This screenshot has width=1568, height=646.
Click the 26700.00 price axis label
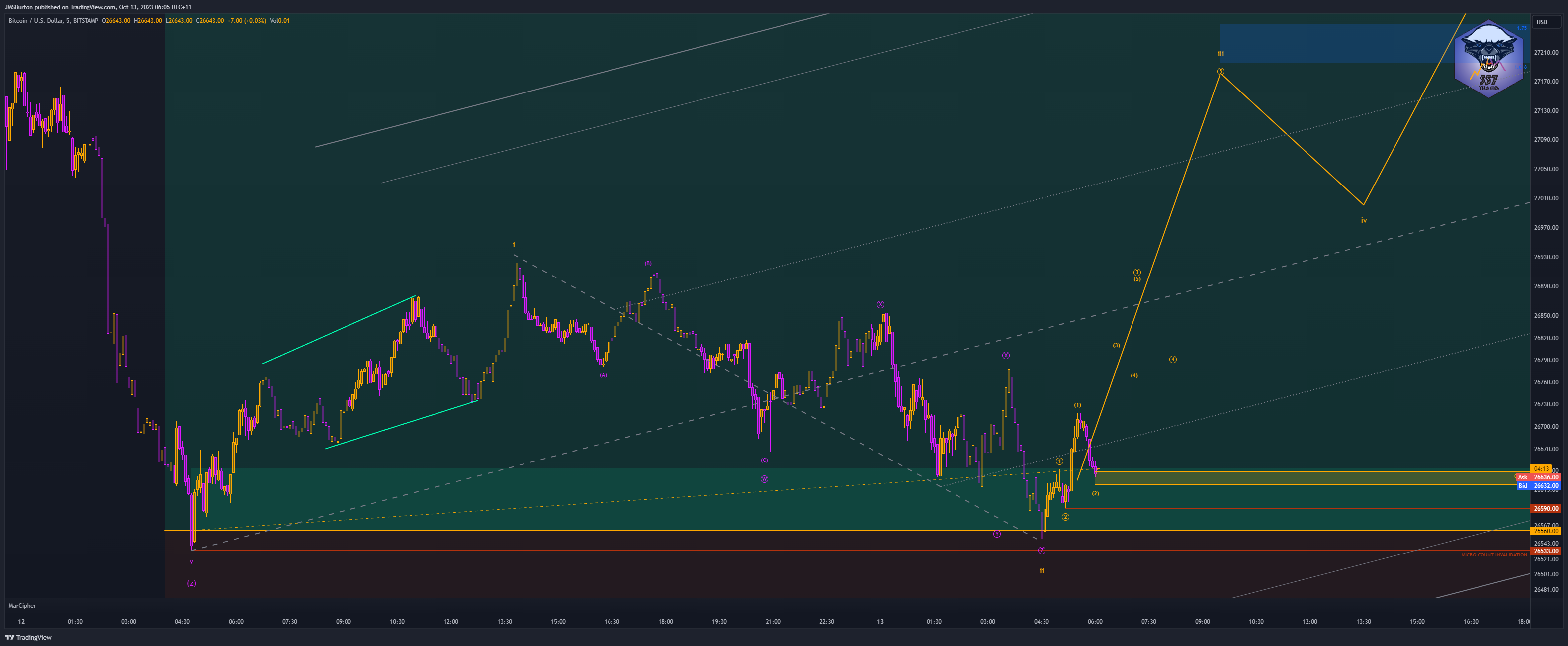point(1546,426)
